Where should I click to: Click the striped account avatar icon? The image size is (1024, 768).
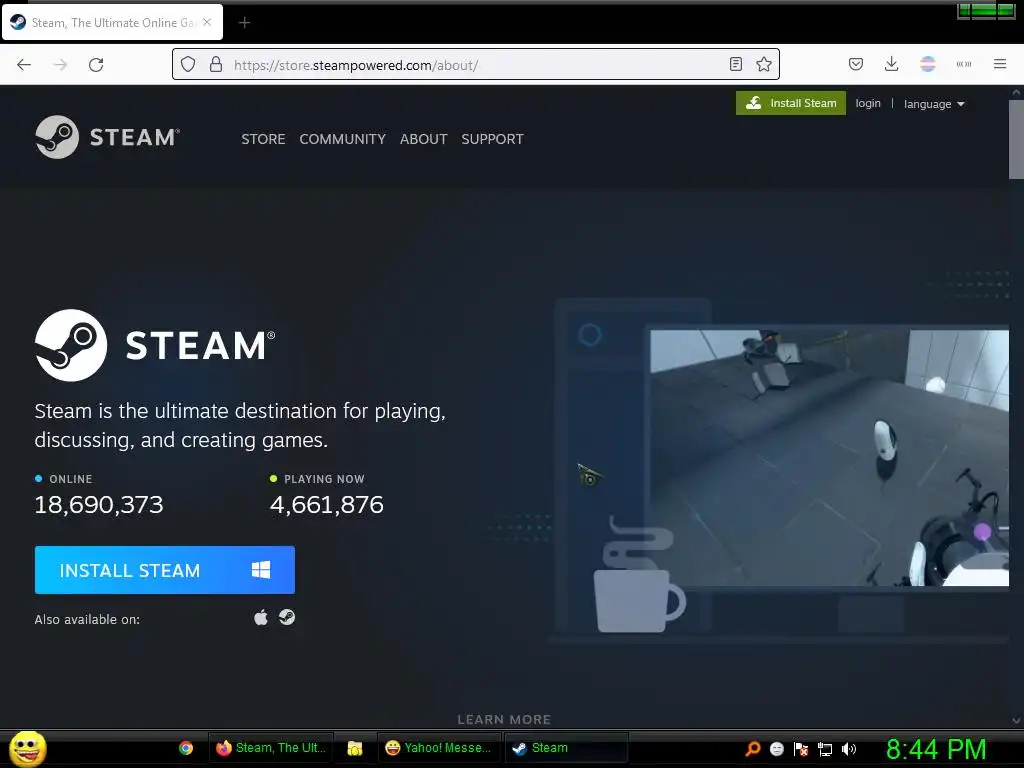[x=927, y=64]
